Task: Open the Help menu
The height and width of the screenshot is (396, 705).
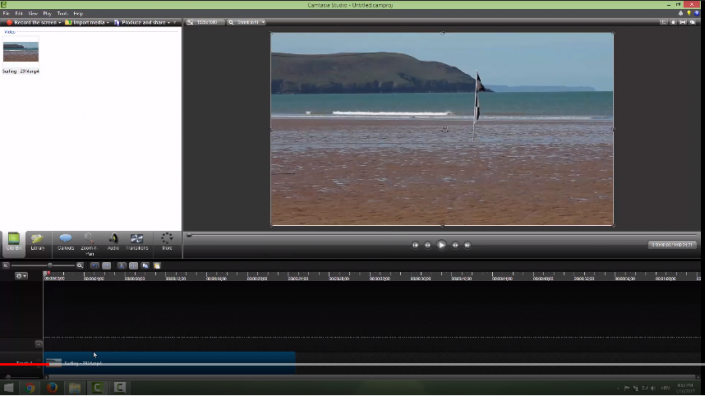Action: (78, 13)
